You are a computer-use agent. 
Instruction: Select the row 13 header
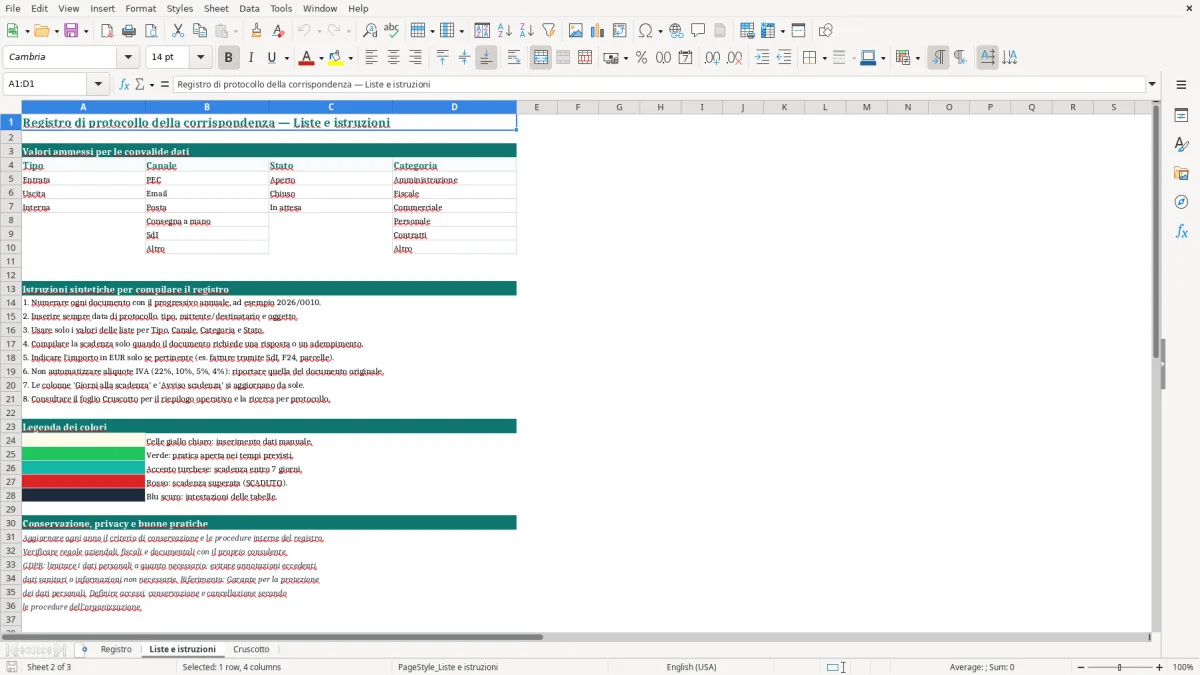click(x=10, y=289)
